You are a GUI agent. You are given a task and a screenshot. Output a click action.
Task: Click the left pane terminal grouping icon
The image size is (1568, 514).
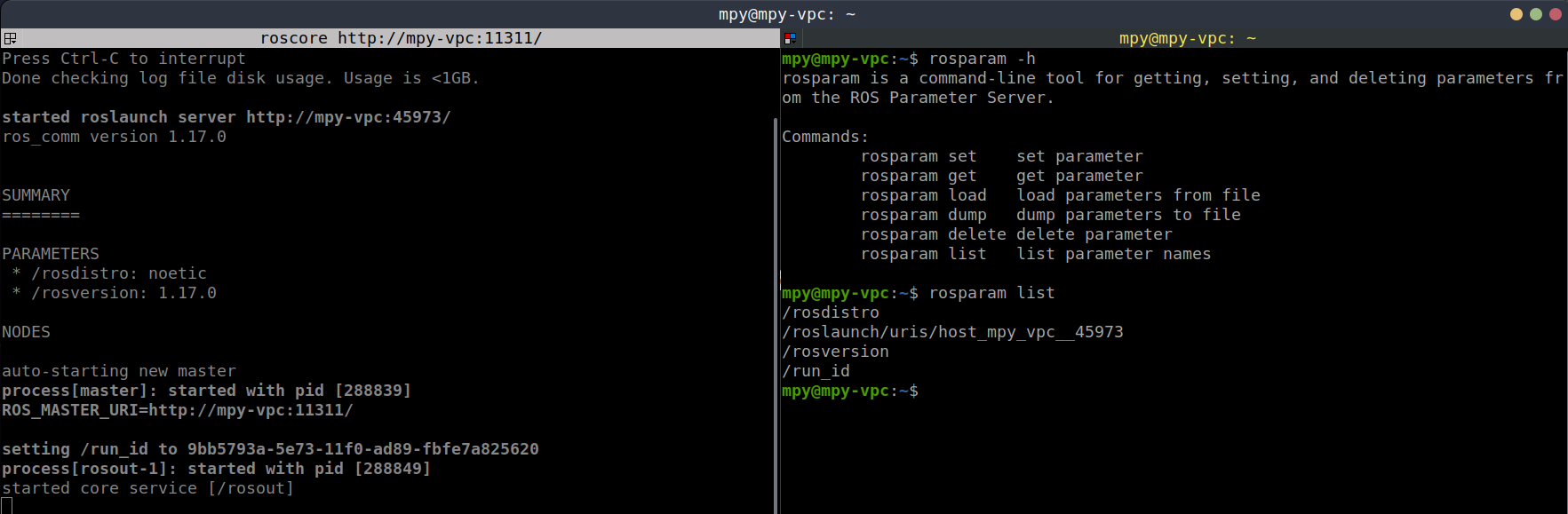10,38
